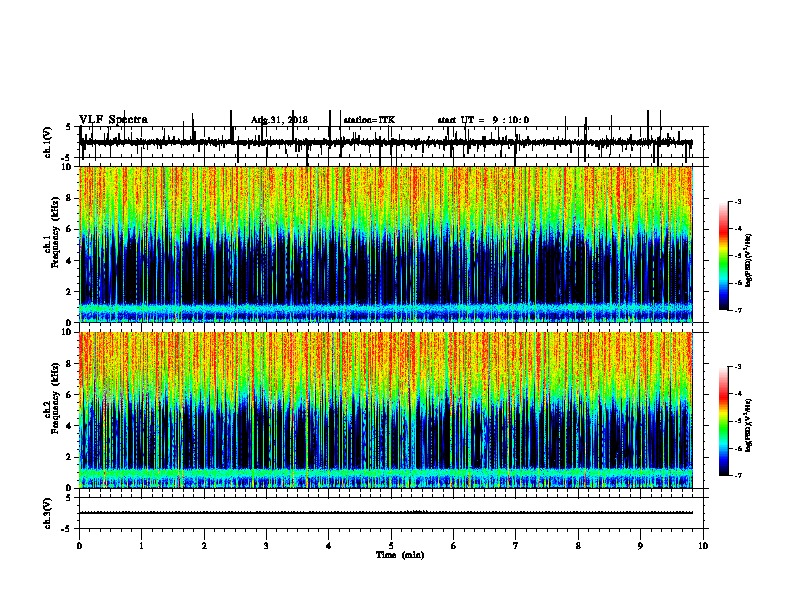The width and height of the screenshot is (792, 612).
Task: Select the ch.2 frequency tick "2"
Action: tap(70, 457)
